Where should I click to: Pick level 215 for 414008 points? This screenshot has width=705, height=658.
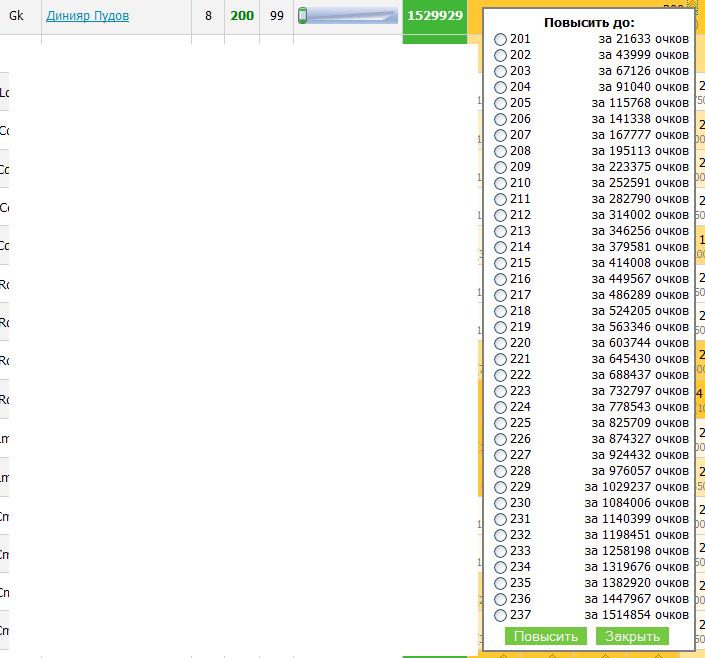500,263
